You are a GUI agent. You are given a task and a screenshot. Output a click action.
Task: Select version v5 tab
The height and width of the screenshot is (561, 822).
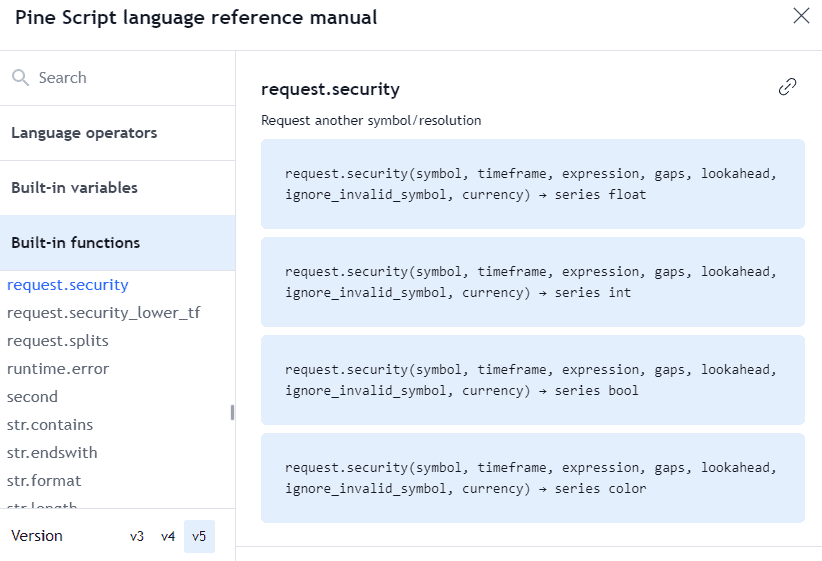199,536
